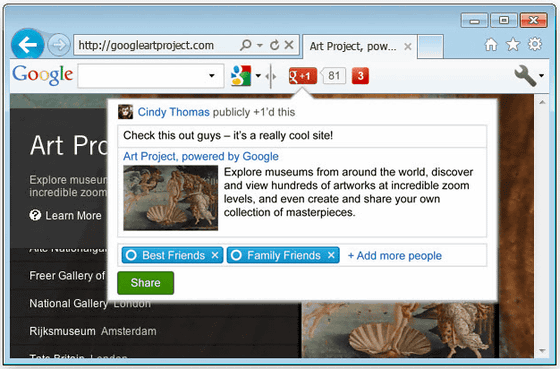Click the search magnifier in address bar
This screenshot has width=560, height=369.
point(246,45)
